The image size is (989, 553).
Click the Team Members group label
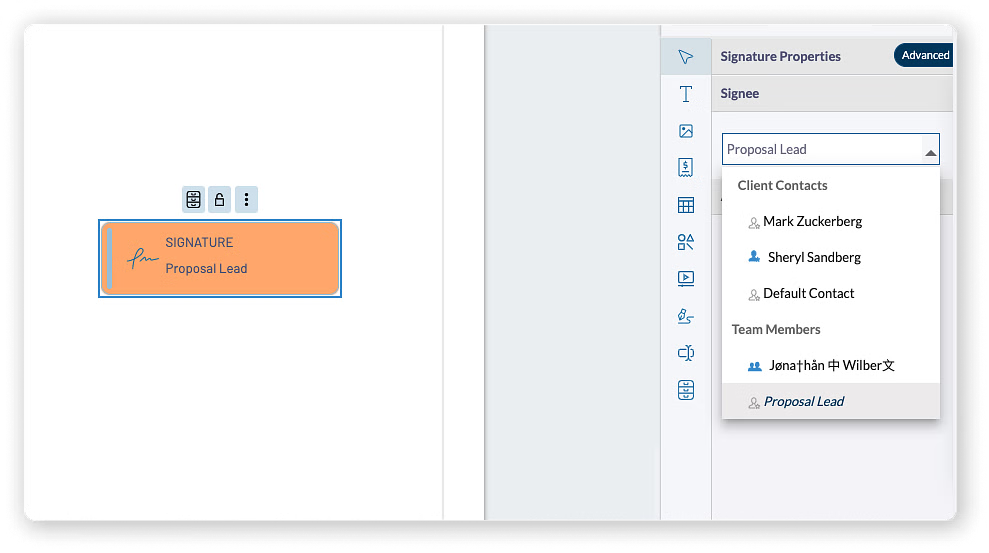[776, 329]
